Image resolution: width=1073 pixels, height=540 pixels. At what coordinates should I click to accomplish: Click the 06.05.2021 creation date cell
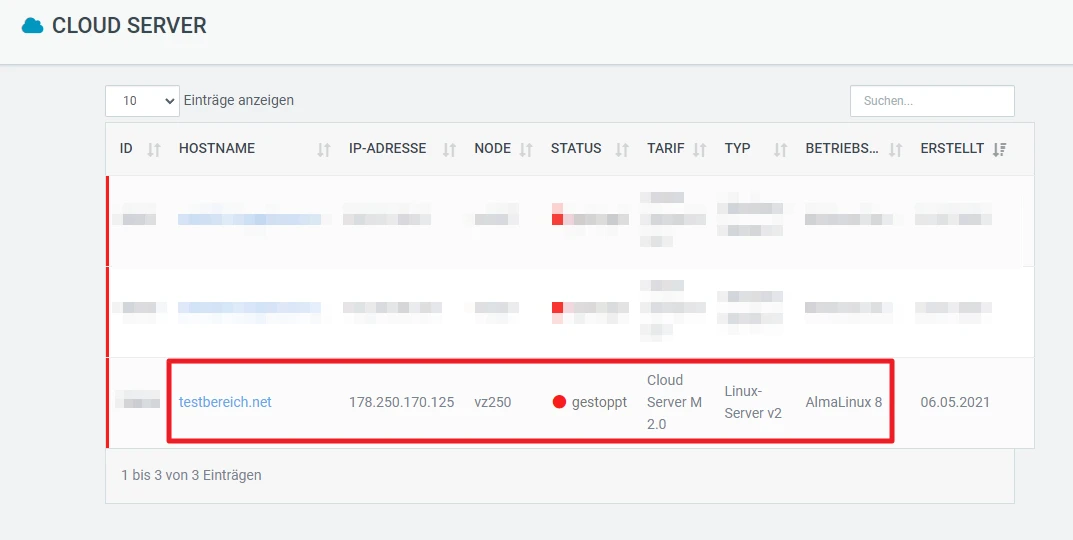tap(955, 402)
